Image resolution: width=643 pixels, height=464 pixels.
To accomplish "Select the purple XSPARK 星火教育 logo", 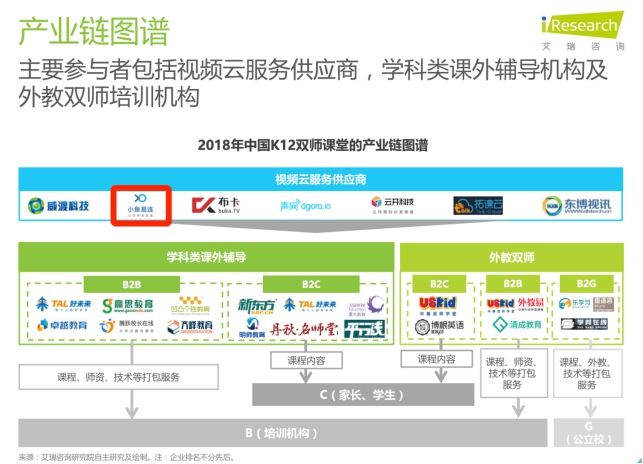I will 366,306.
